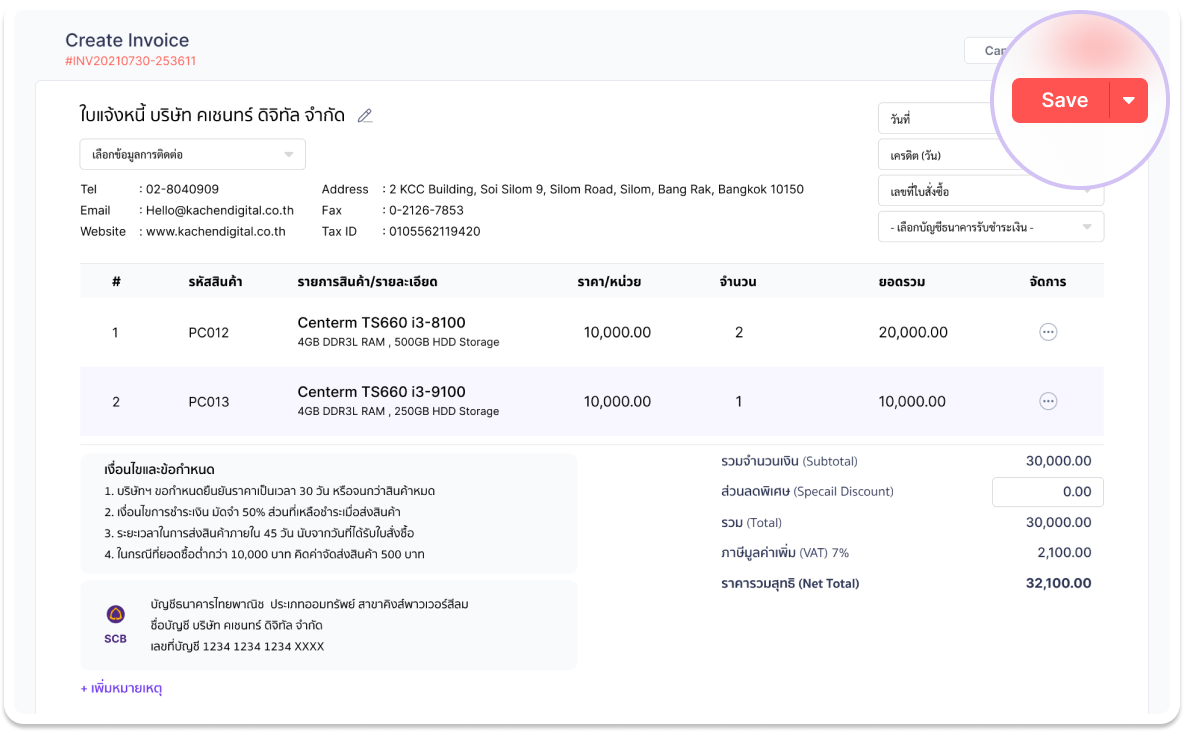Click the invoice number #INV20210730-253611

pos(130,61)
